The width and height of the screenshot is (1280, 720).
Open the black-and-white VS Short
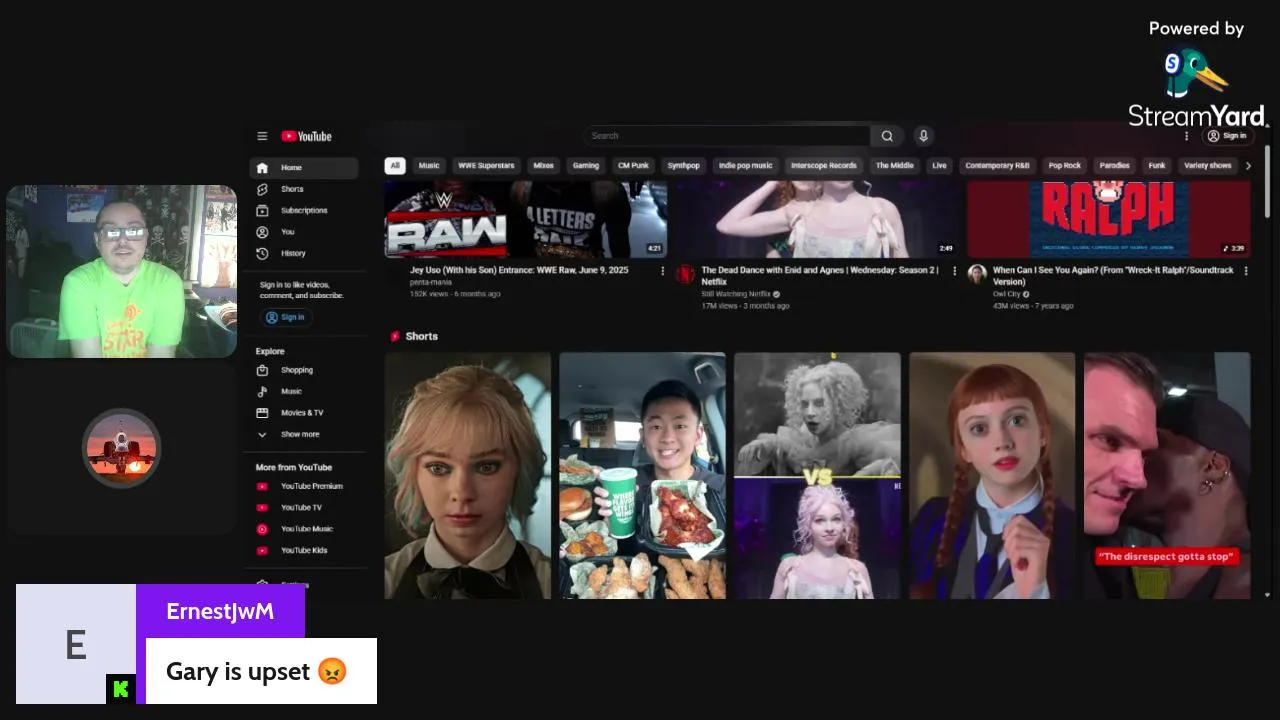(817, 475)
